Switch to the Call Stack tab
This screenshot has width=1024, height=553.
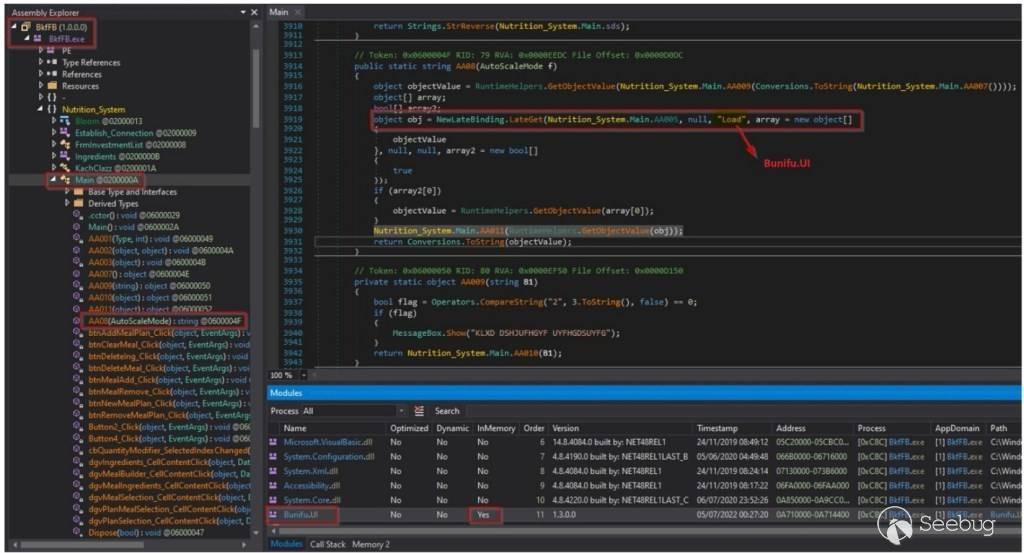[328, 544]
